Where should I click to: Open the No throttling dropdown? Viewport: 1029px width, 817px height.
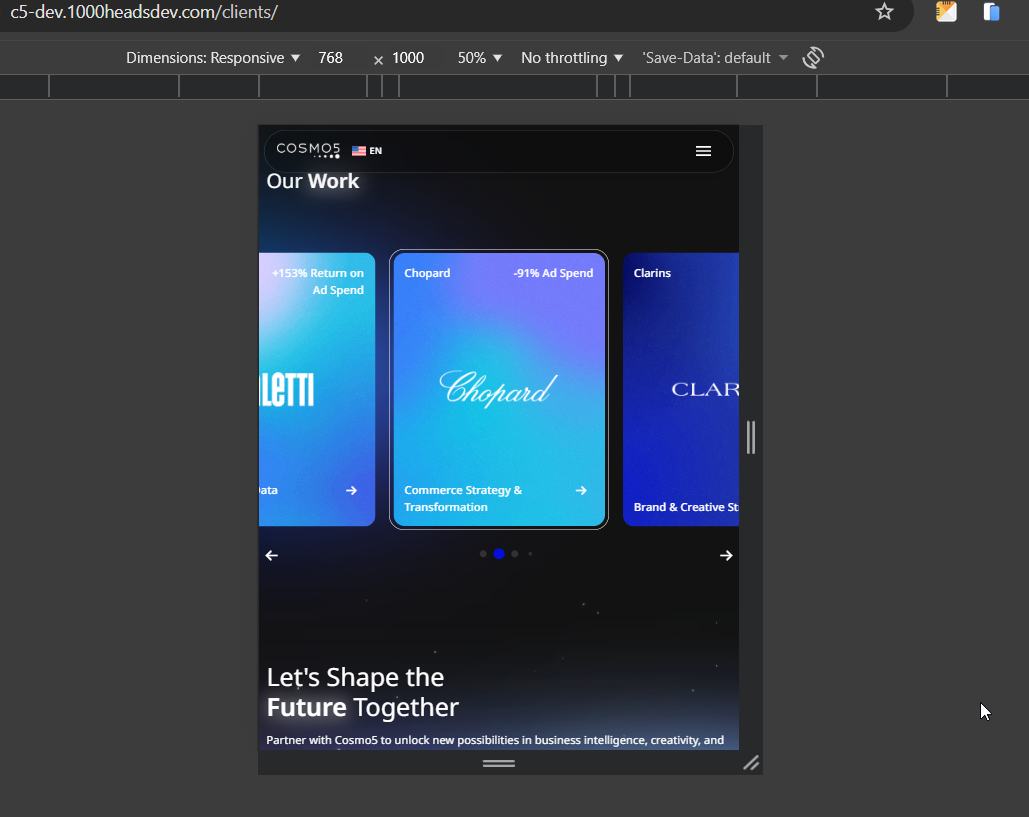coord(572,58)
